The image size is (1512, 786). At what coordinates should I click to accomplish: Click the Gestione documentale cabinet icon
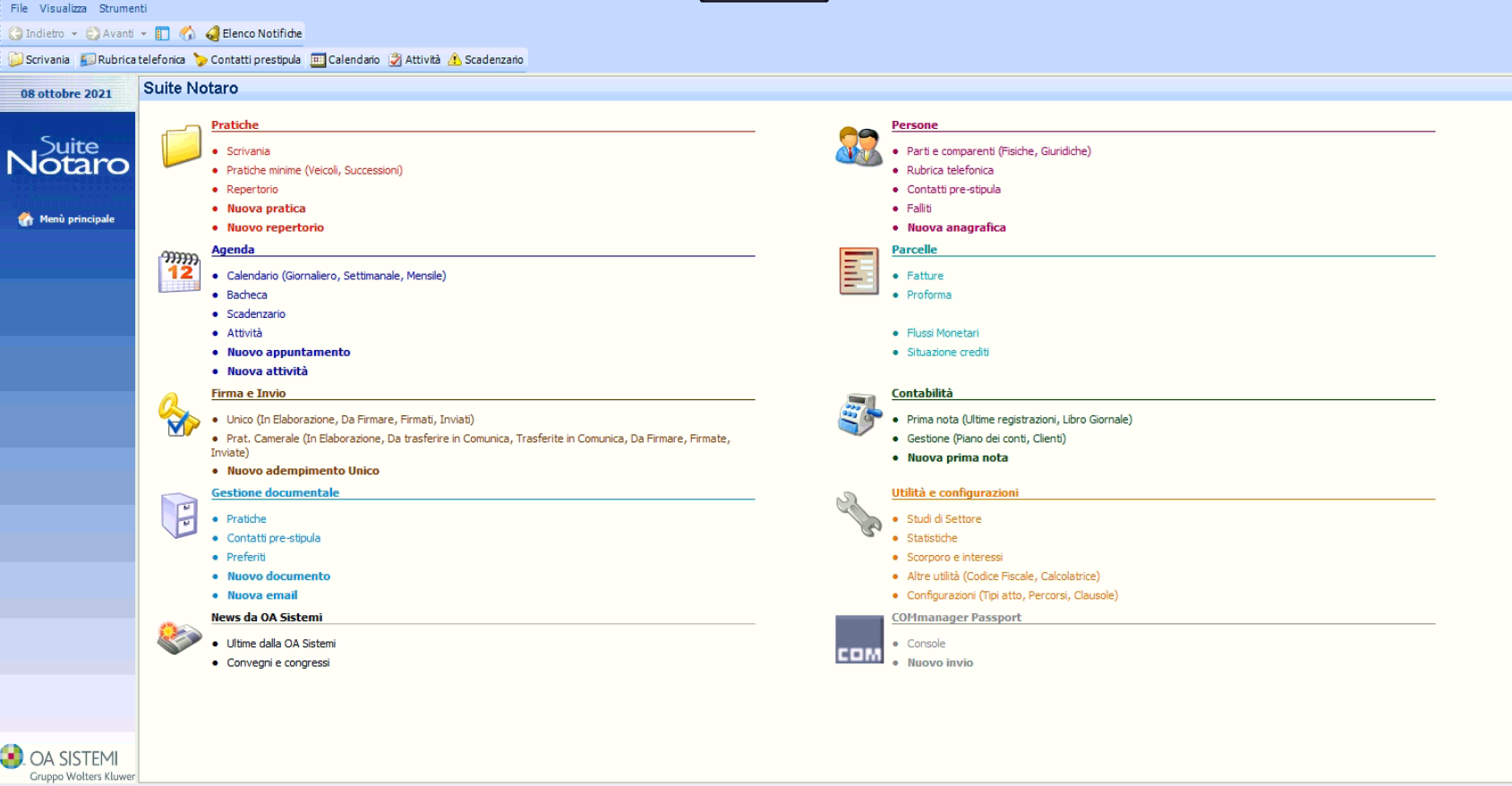(179, 515)
